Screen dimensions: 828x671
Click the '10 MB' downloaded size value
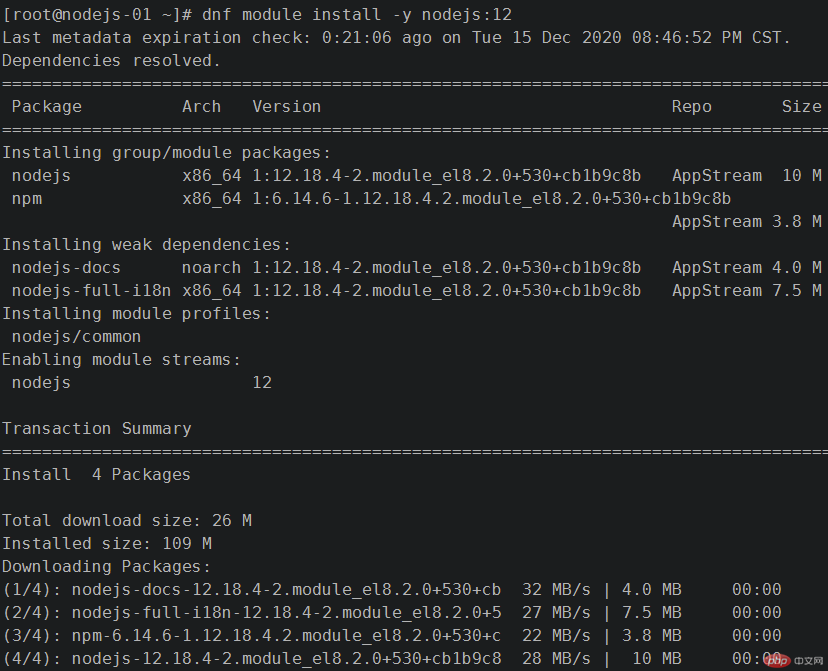coord(657,659)
